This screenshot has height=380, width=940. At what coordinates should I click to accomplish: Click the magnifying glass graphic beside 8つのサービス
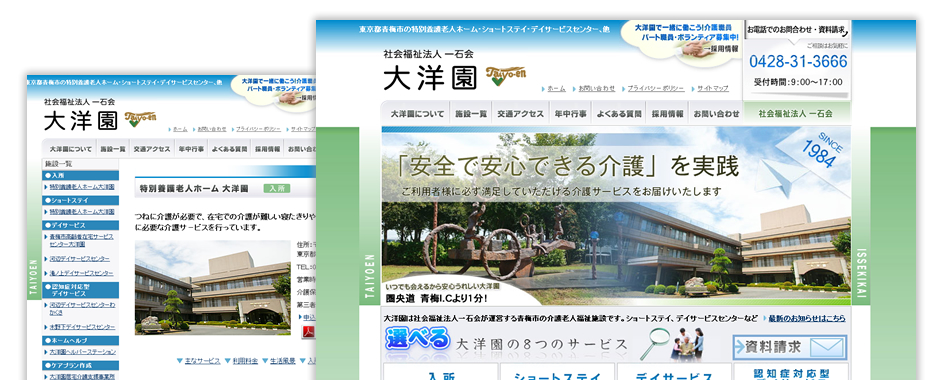[x=655, y=343]
